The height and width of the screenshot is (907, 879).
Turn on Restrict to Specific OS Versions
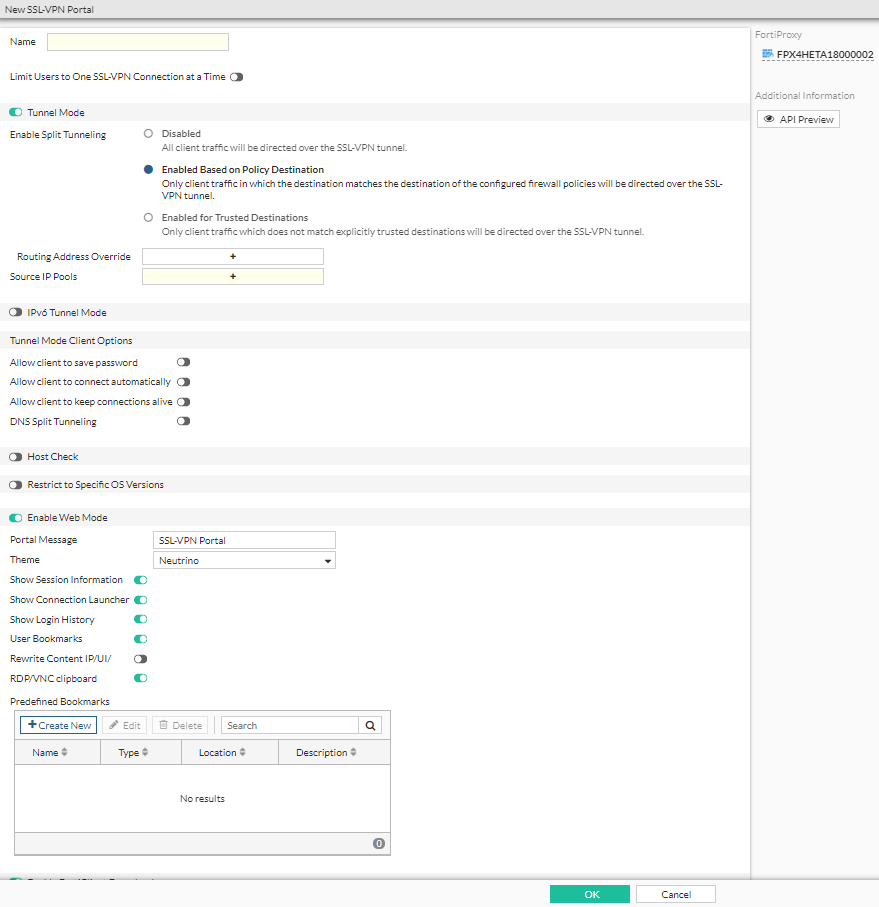tap(16, 485)
